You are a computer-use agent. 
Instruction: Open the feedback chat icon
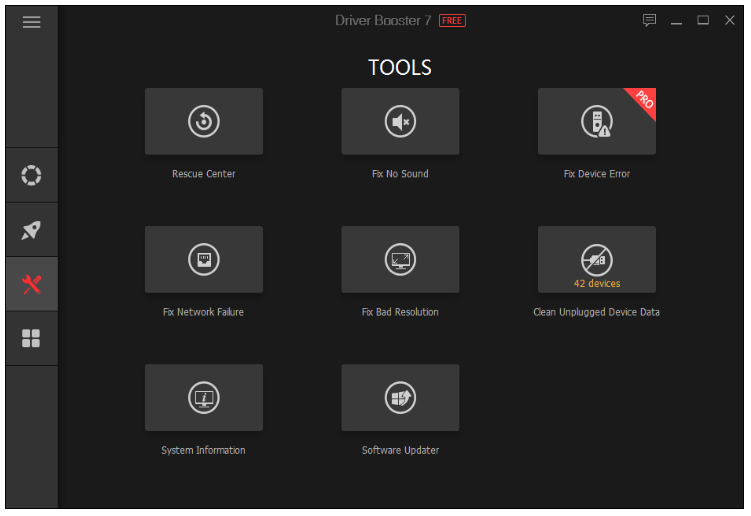click(x=649, y=20)
